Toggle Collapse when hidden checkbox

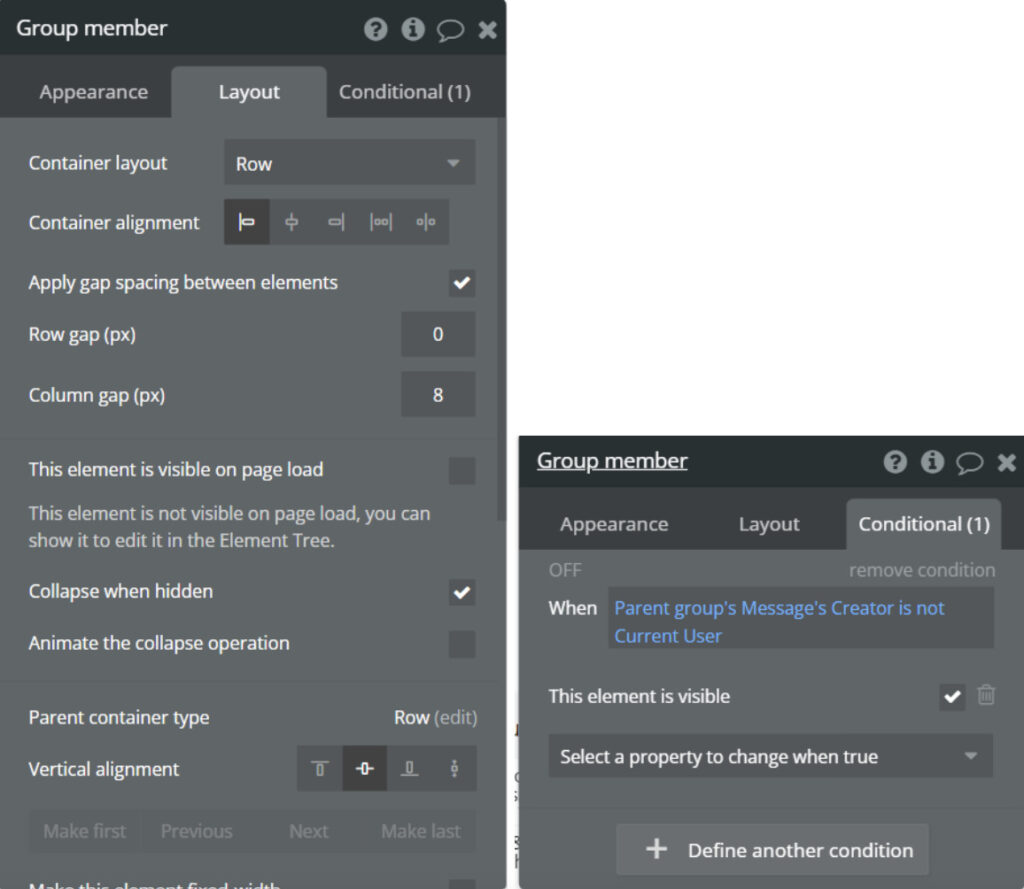point(461,592)
